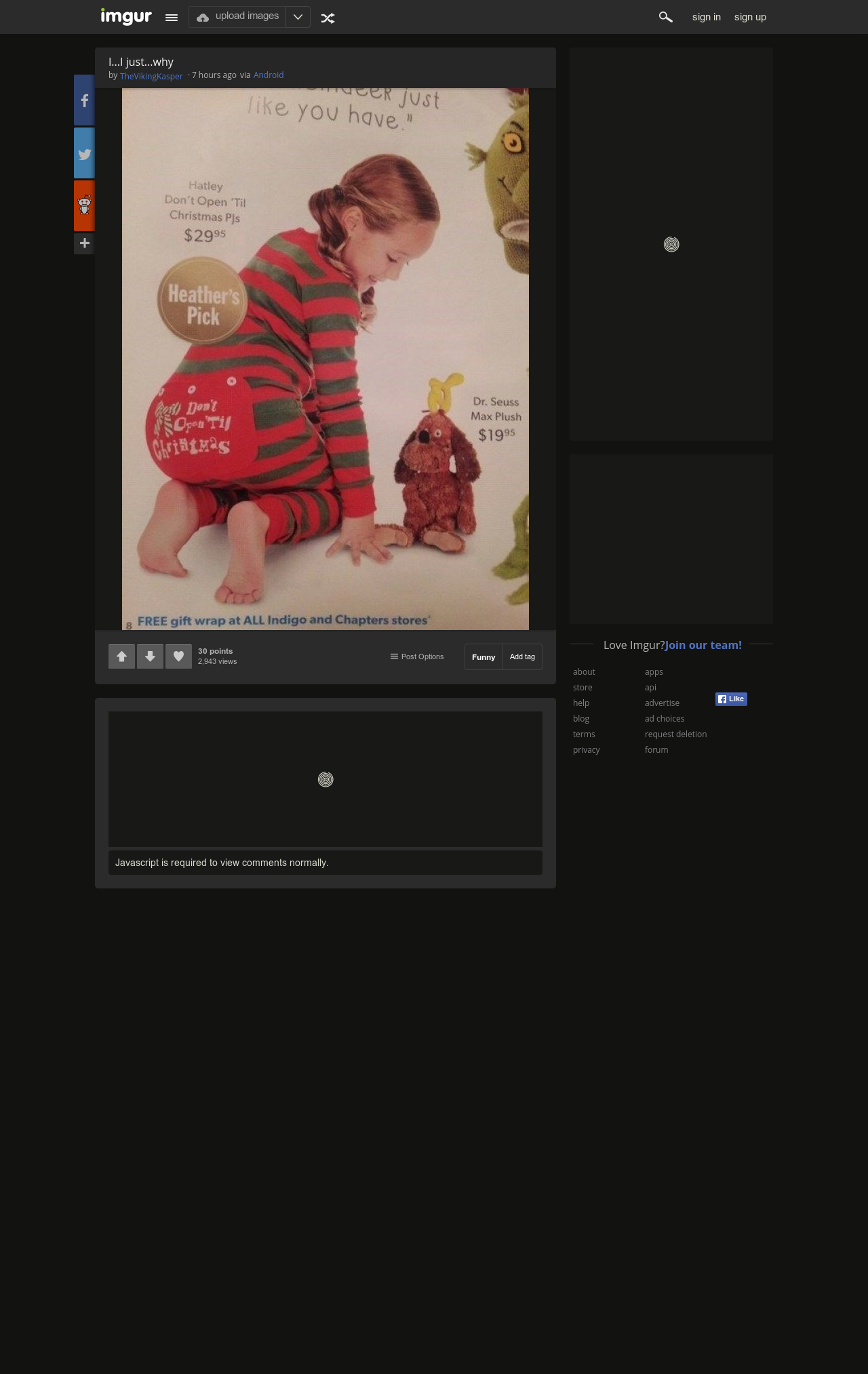This screenshot has width=868, height=1374.
Task: Open the blog footer link
Action: [581, 719]
